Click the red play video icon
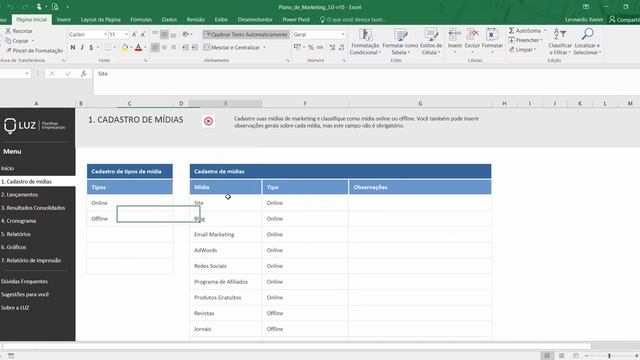640x360 pixels. 209,121
